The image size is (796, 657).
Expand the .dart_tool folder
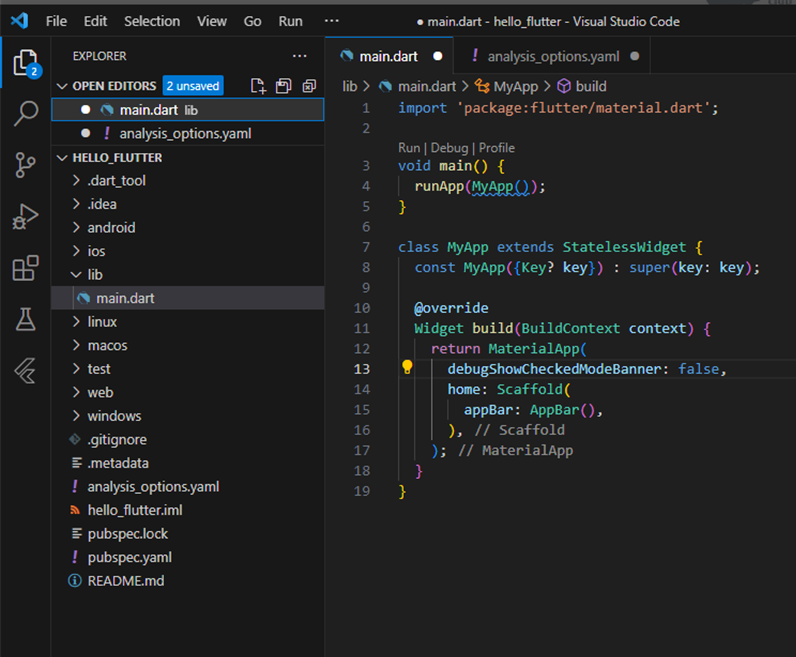[76, 180]
